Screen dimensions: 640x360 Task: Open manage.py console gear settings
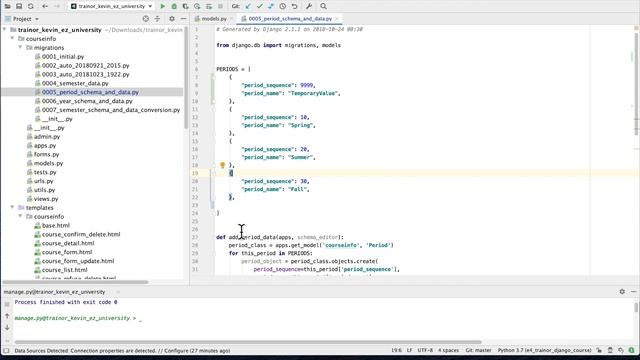pyautogui.click(x=622, y=291)
